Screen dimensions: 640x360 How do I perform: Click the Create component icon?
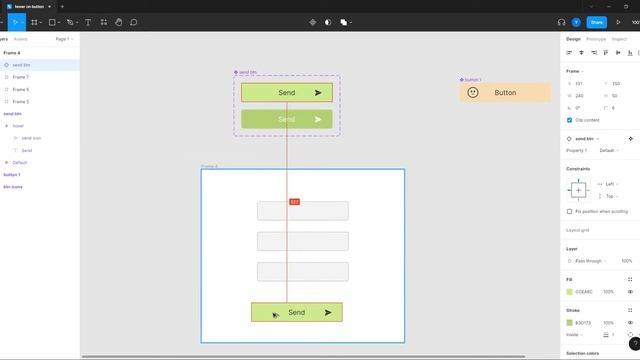click(313, 22)
